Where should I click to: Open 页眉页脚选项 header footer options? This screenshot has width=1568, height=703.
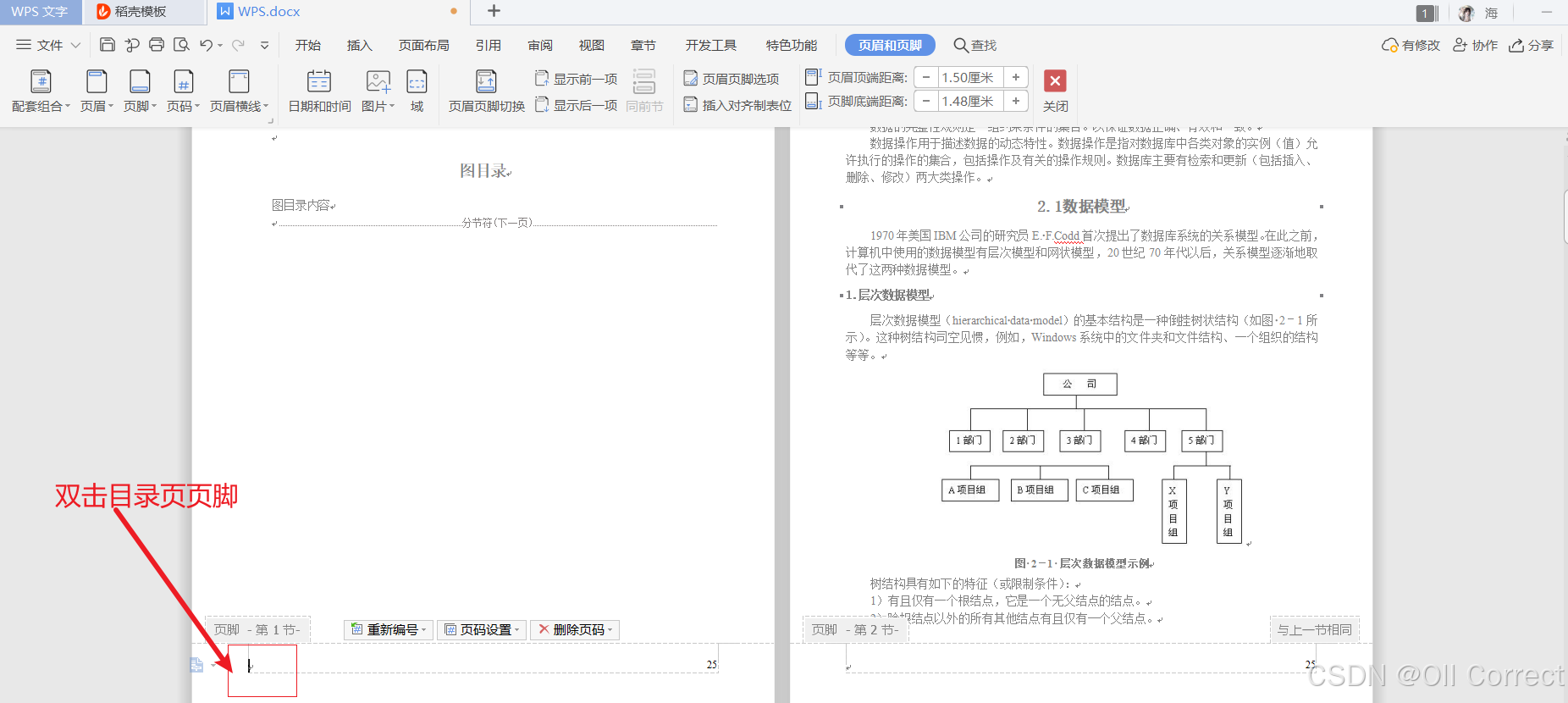(x=732, y=79)
